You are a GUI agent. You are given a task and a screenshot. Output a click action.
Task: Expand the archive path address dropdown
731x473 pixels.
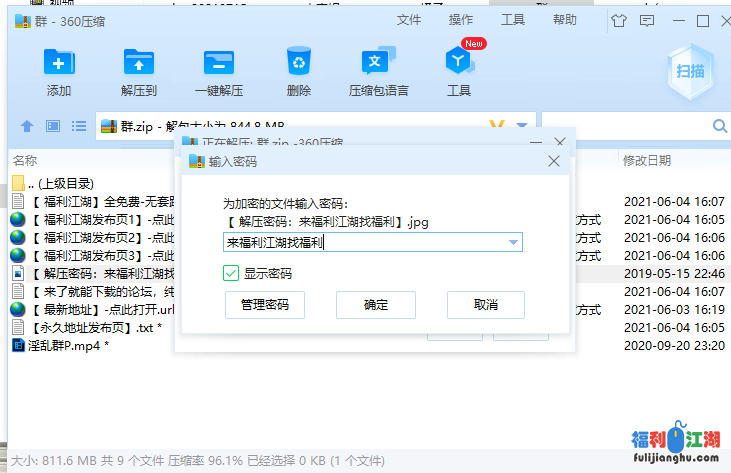click(x=521, y=126)
